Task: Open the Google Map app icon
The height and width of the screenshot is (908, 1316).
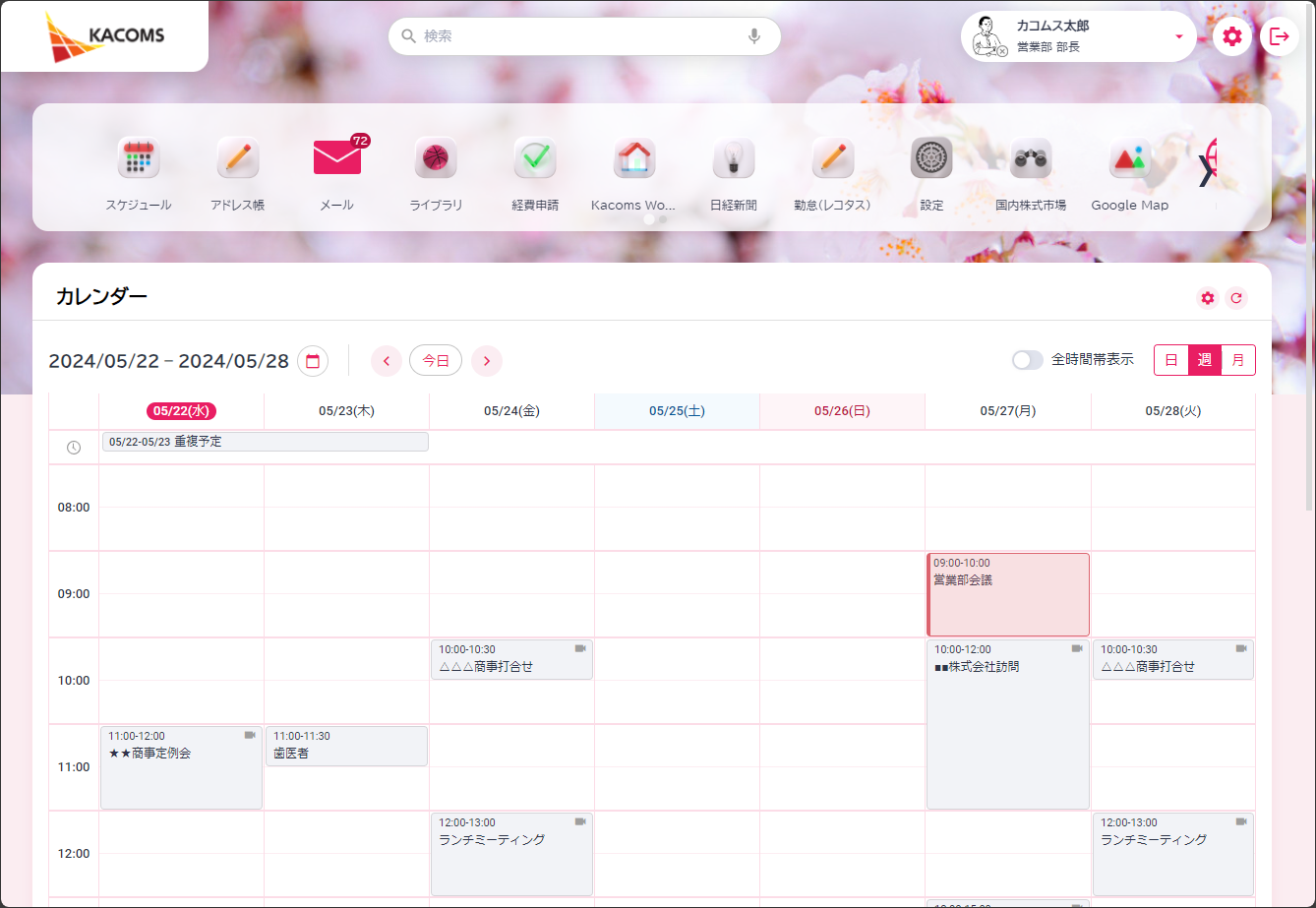Action: (1129, 158)
